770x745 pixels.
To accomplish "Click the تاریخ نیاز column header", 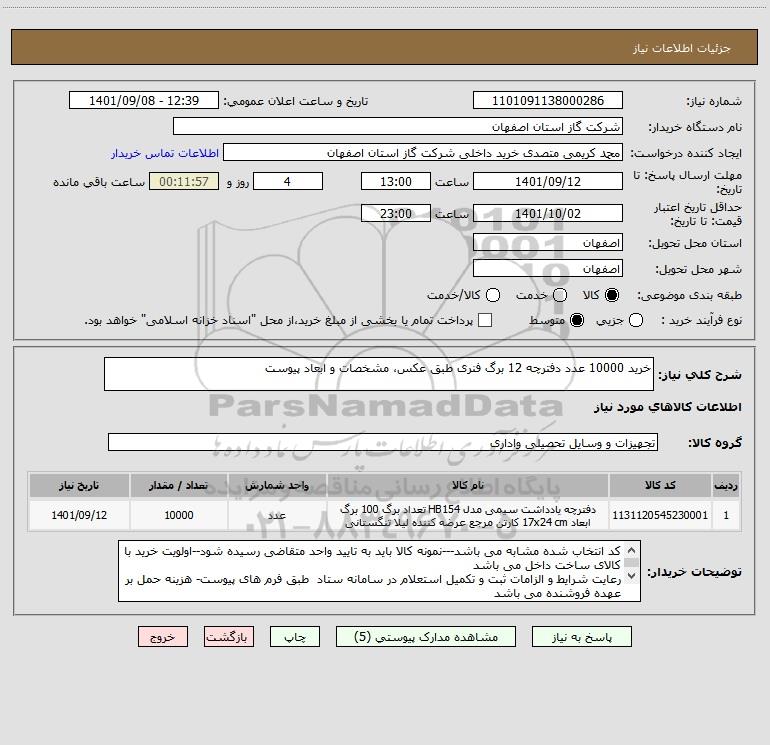I will (x=79, y=485).
